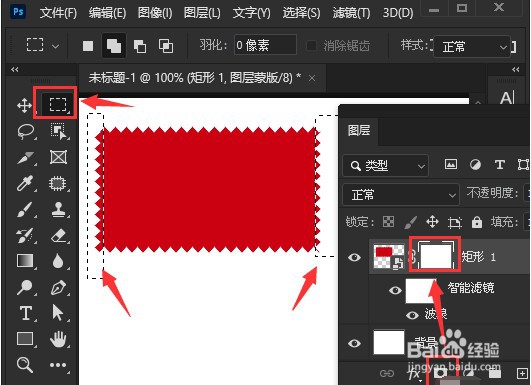
Task: Hide the 智能滤镜 smart filters
Action: coord(395,290)
